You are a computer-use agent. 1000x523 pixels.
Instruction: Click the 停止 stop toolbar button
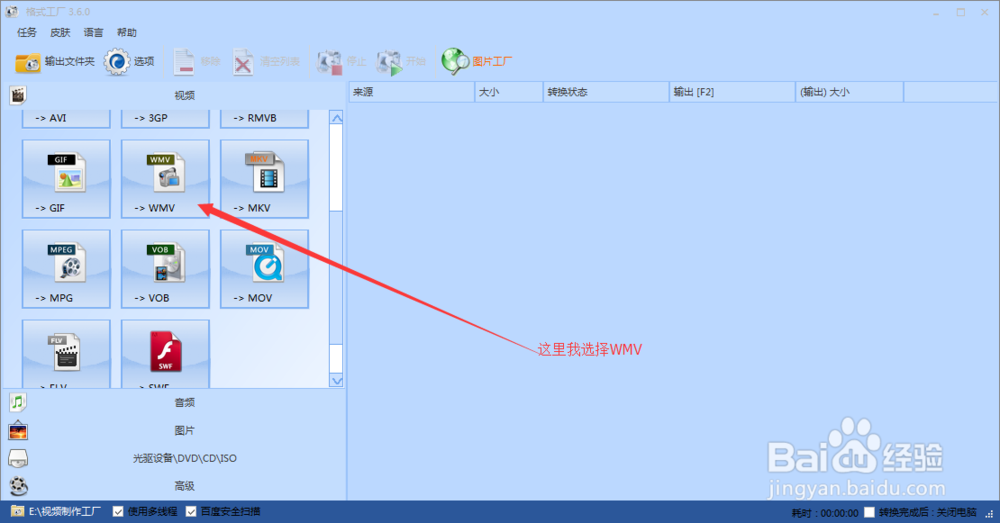(342, 62)
